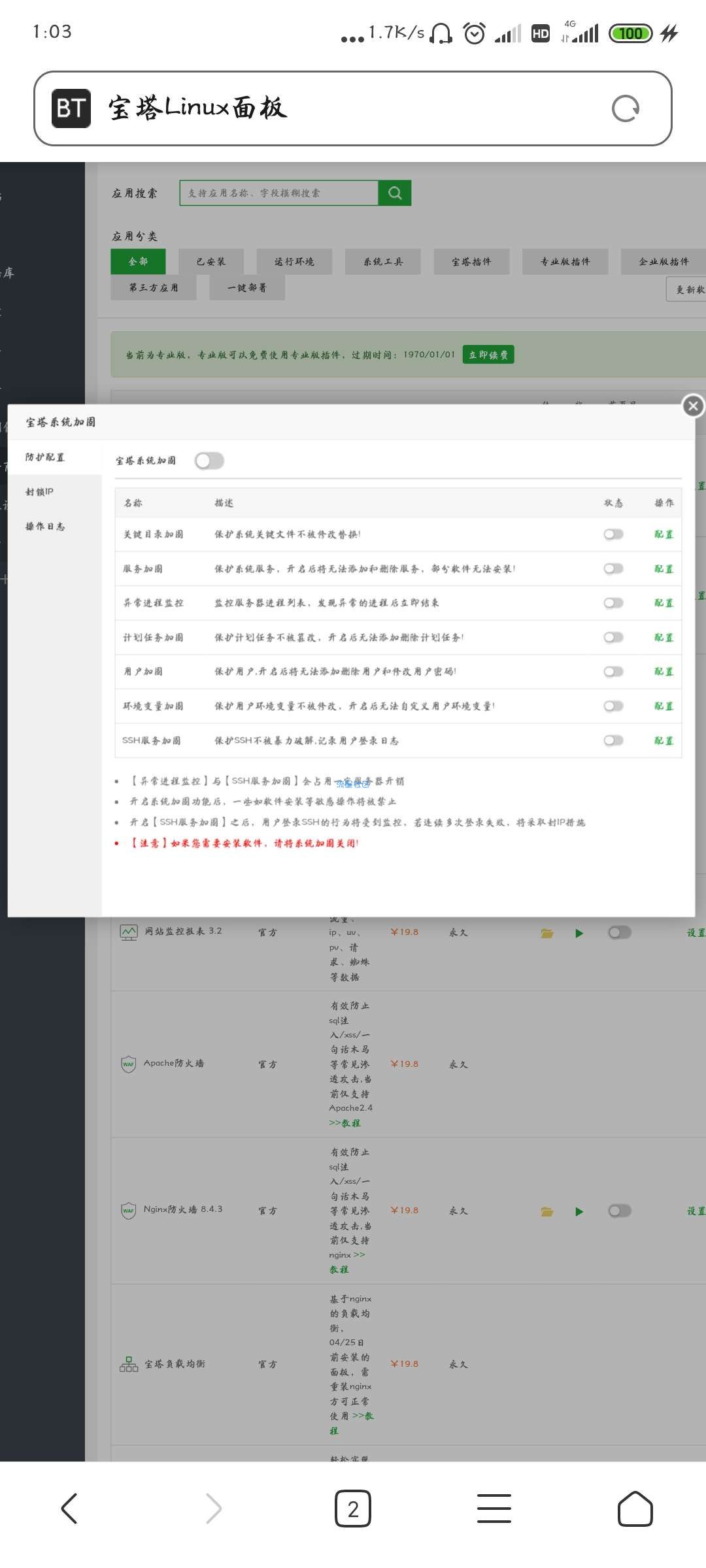Open the browser hamburger menu

(x=494, y=1509)
